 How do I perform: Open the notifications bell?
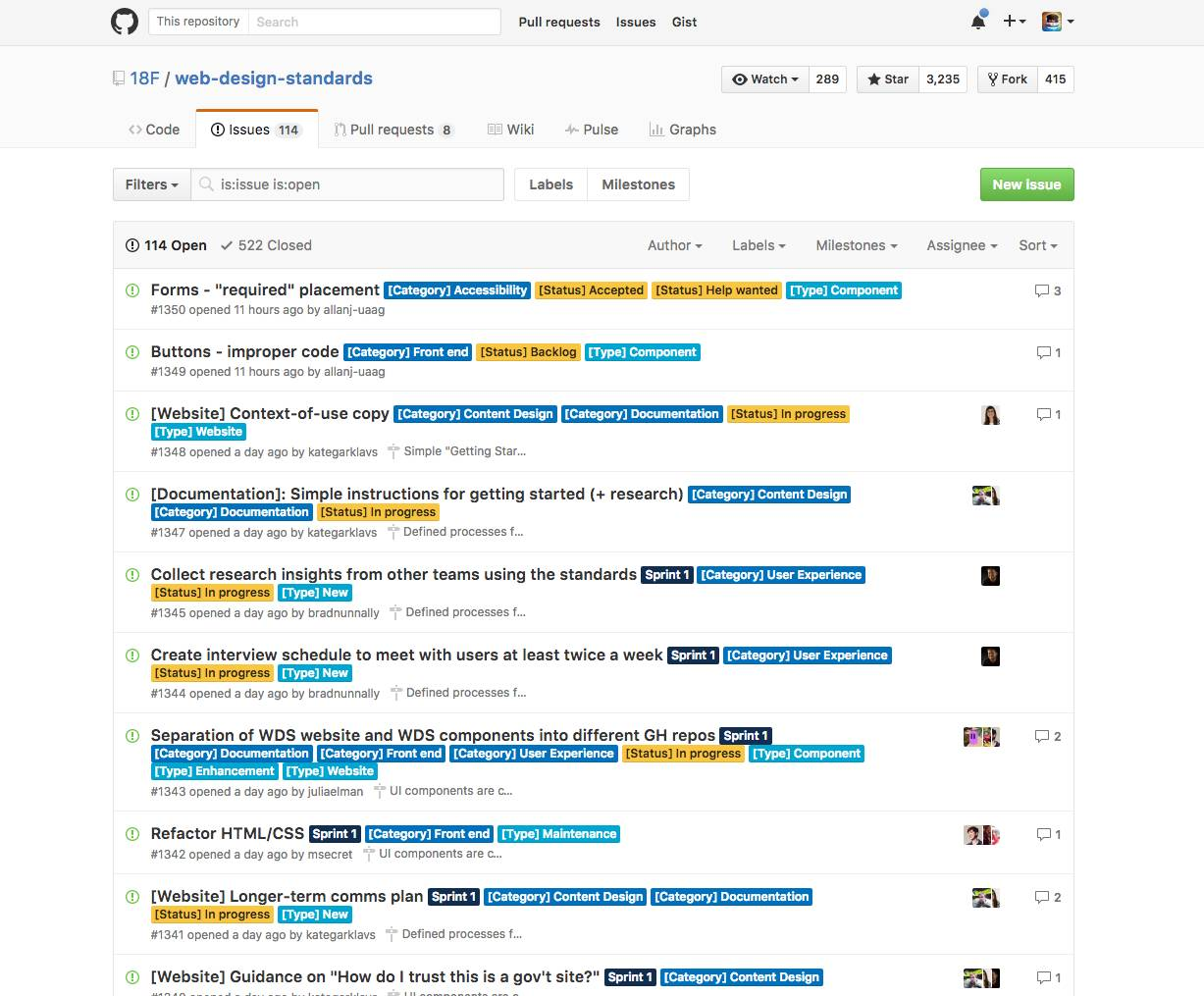click(x=978, y=21)
